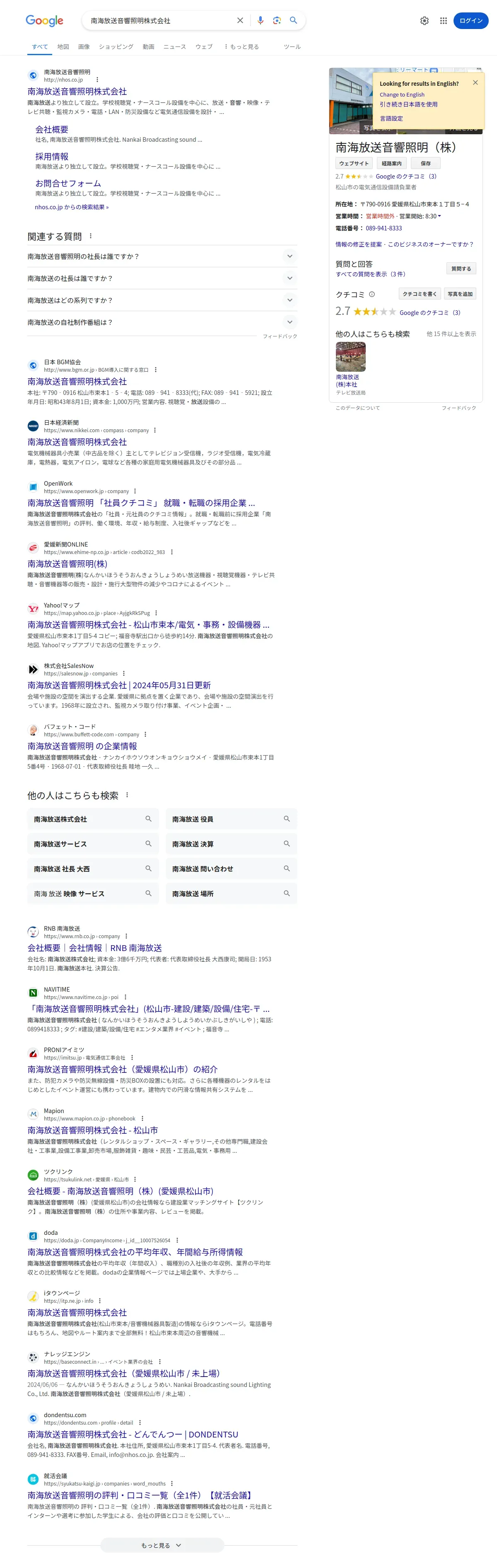
Task: Click the 他 15 件以上を表示 link
Action: [451, 334]
